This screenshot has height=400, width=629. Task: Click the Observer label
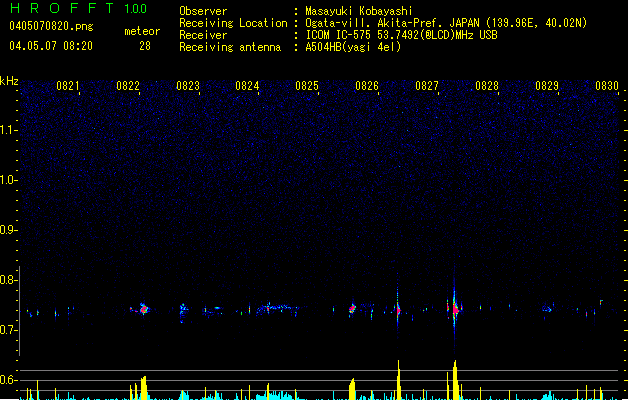[x=203, y=11]
